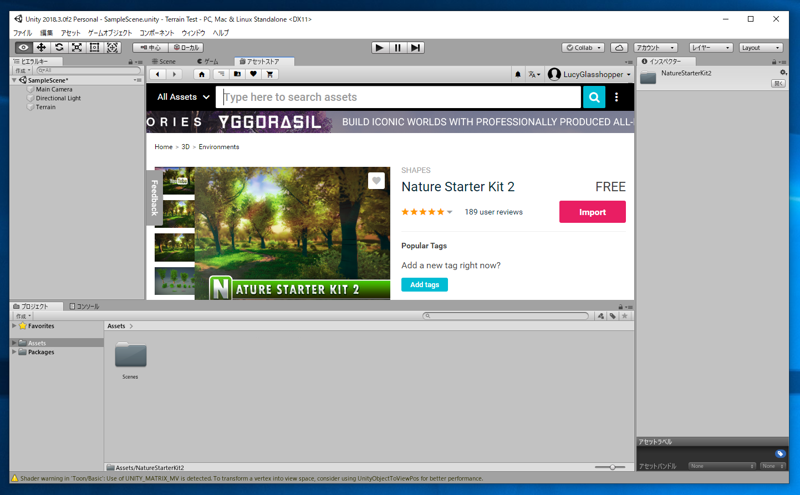Image resolution: width=800 pixels, height=495 pixels.
Task: Select the Move tool
Action: 41,47
